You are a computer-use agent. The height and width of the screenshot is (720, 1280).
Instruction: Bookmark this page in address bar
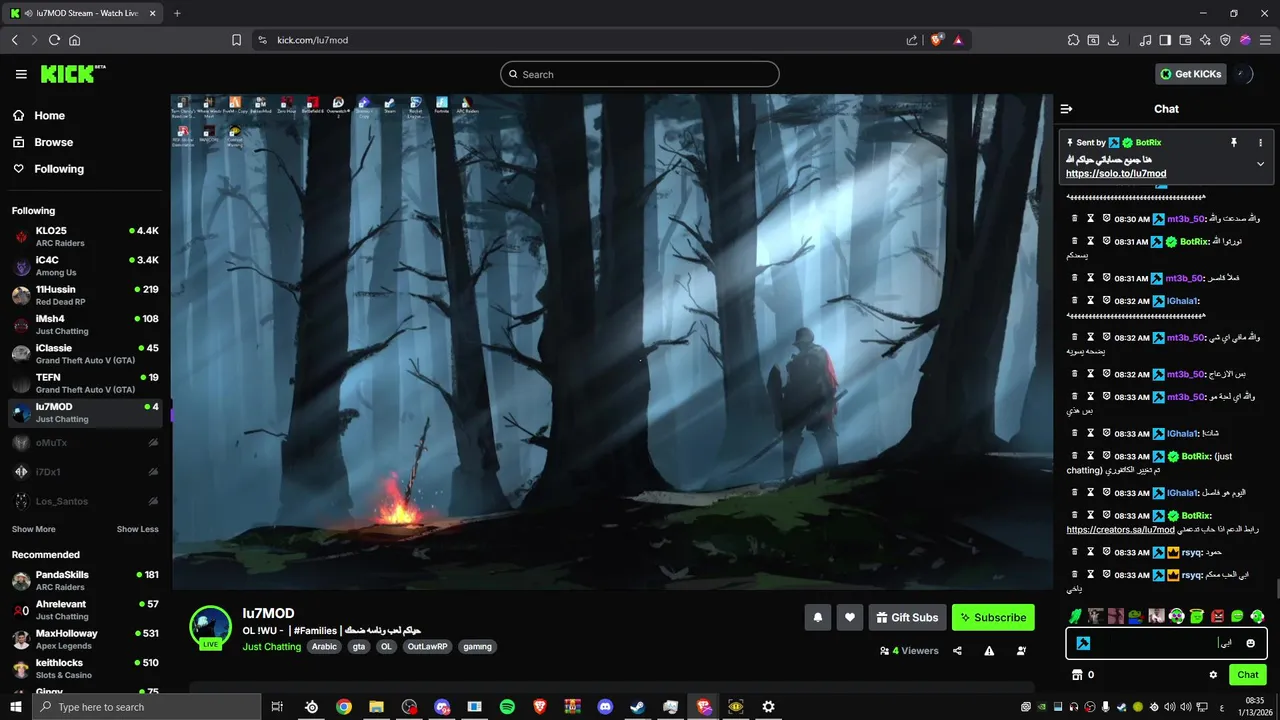tap(236, 40)
